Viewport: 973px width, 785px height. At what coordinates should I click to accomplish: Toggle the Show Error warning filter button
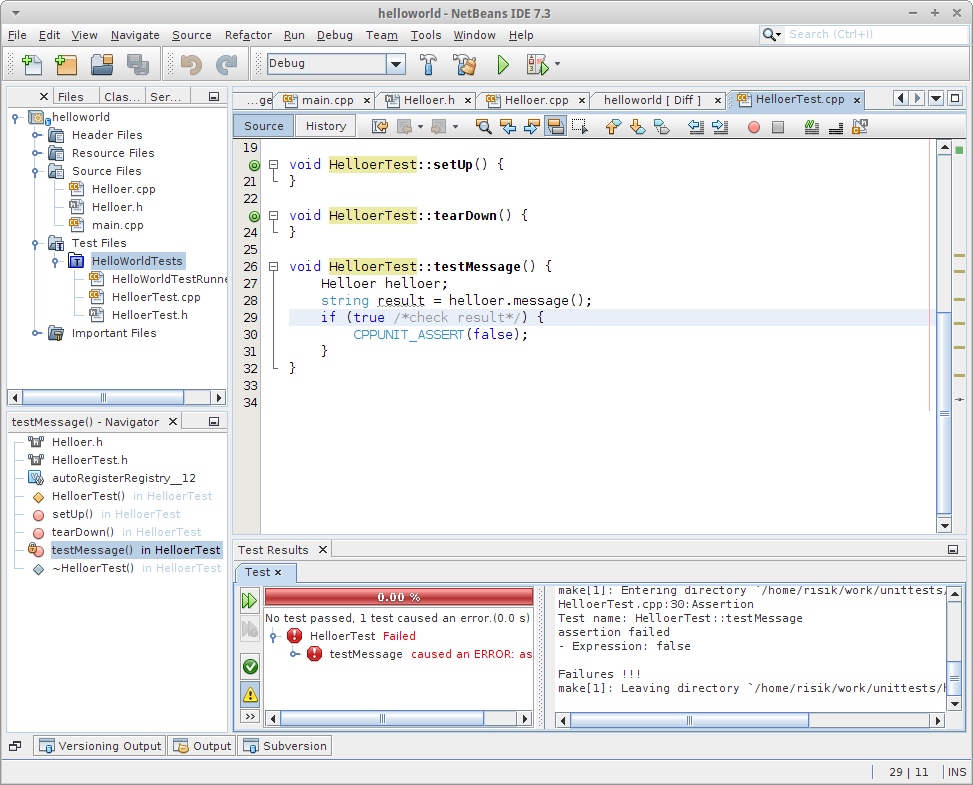[x=250, y=693]
